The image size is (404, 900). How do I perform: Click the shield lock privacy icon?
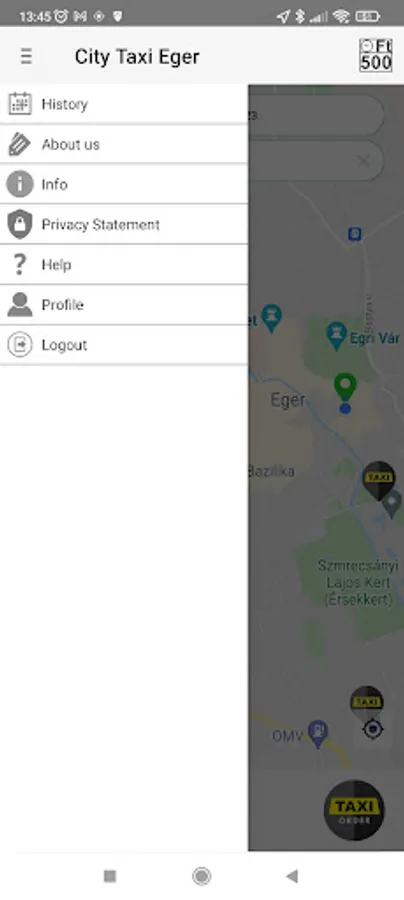click(x=20, y=224)
